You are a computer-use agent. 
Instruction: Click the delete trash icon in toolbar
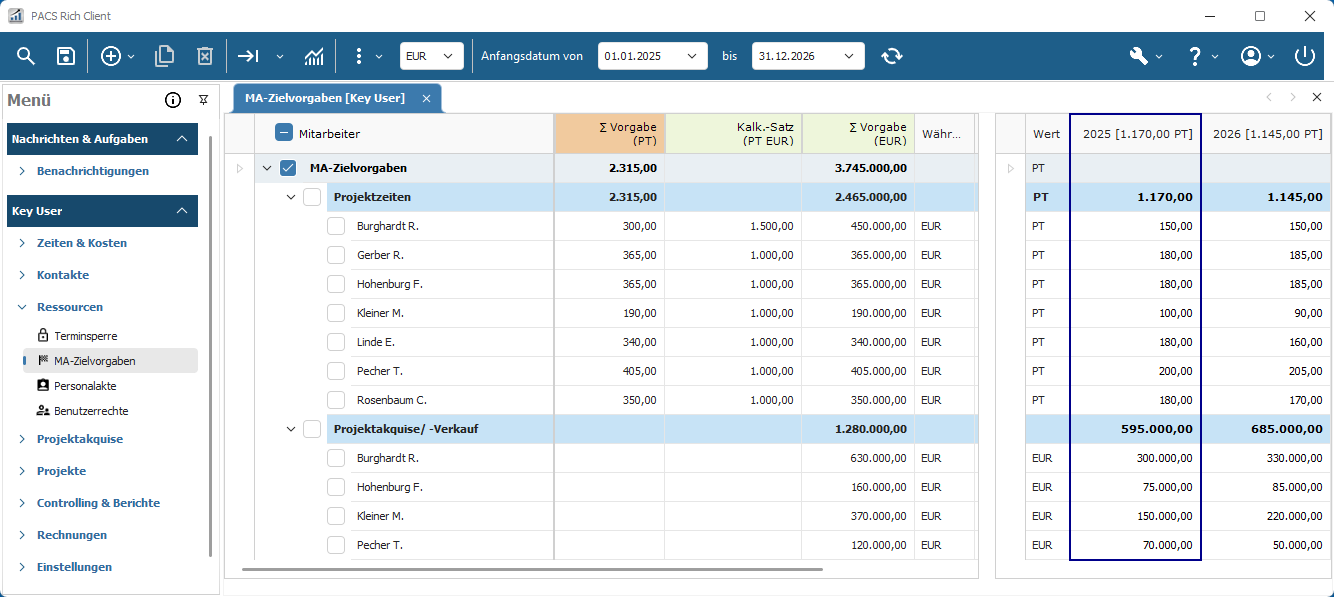[x=204, y=56]
